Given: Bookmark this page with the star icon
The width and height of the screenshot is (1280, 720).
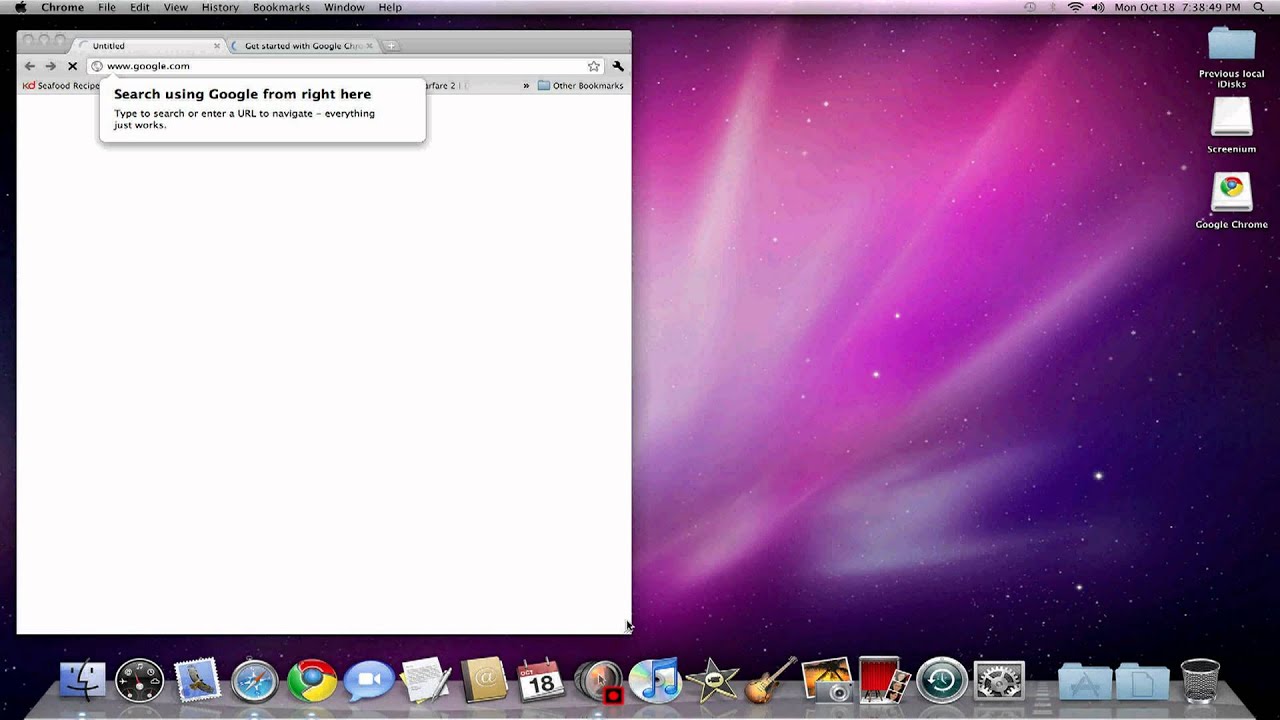Looking at the screenshot, I should click(x=594, y=66).
